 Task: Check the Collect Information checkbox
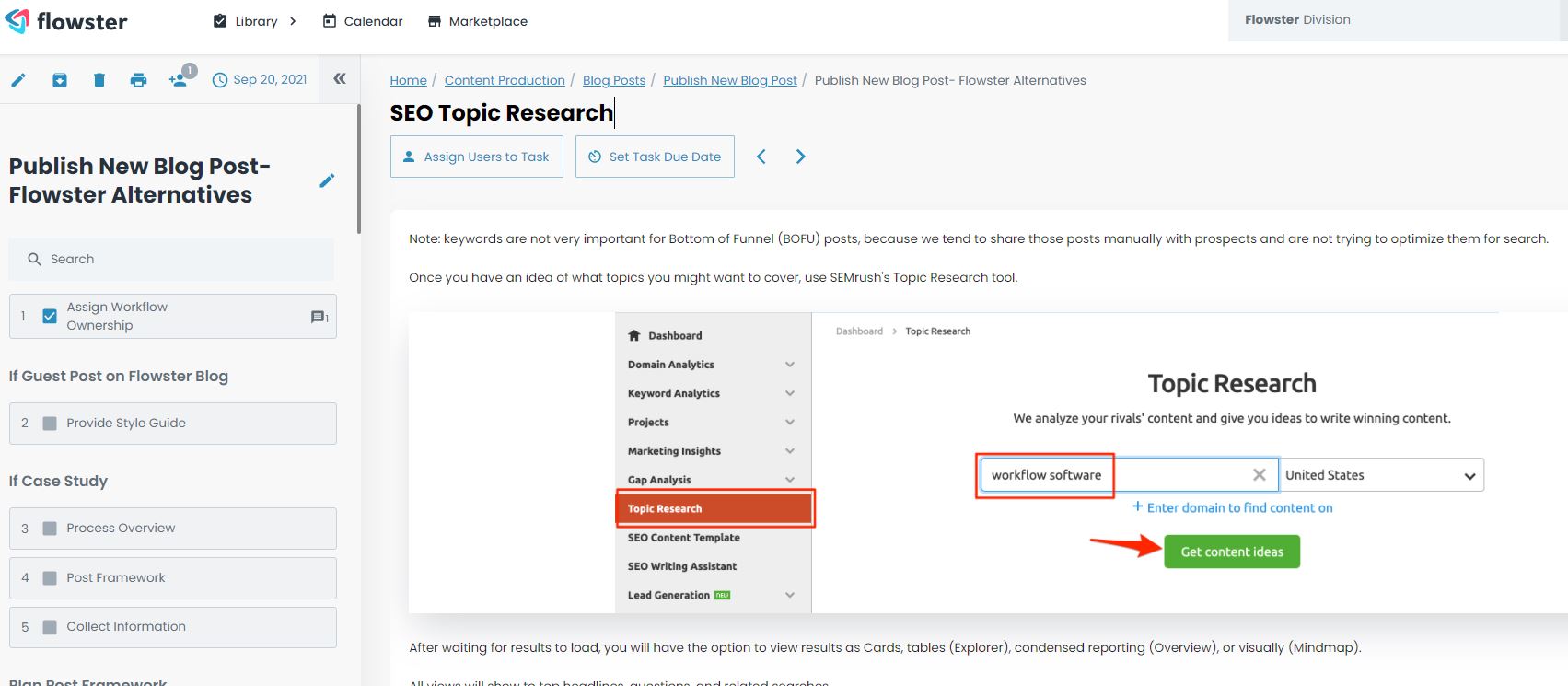click(50, 627)
